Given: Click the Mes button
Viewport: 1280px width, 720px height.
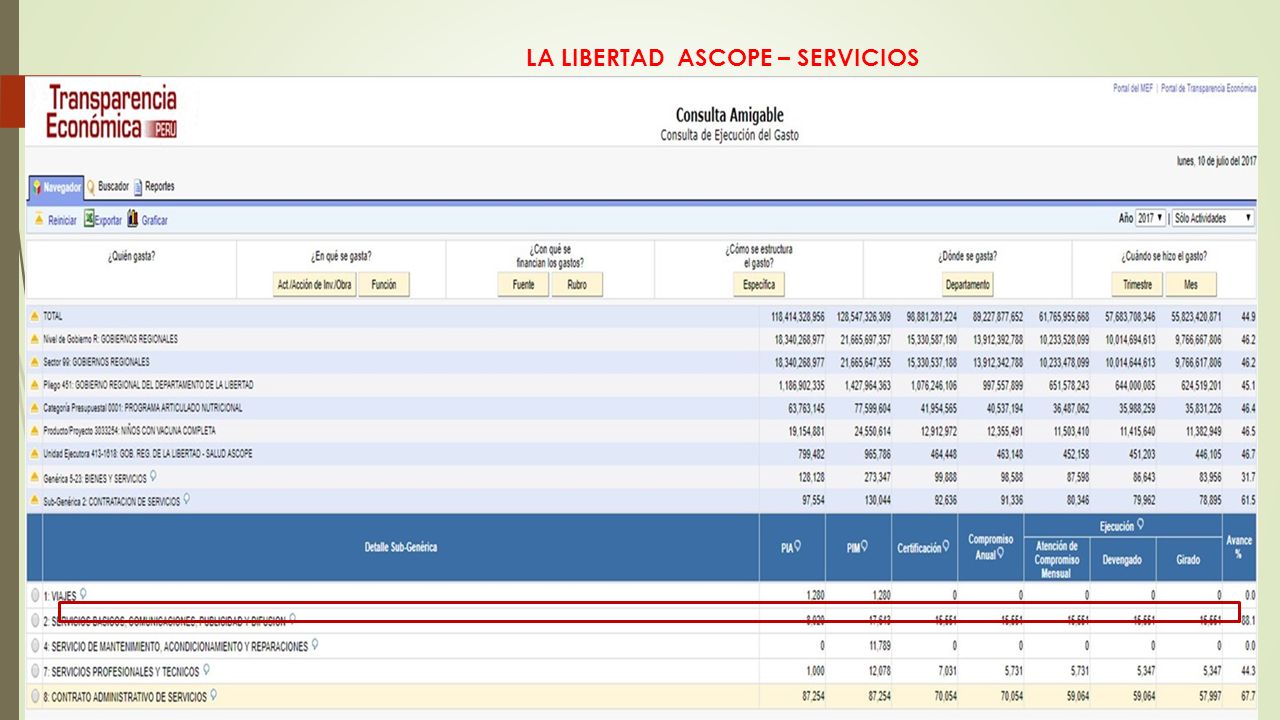Looking at the screenshot, I should pyautogui.click(x=1191, y=285).
